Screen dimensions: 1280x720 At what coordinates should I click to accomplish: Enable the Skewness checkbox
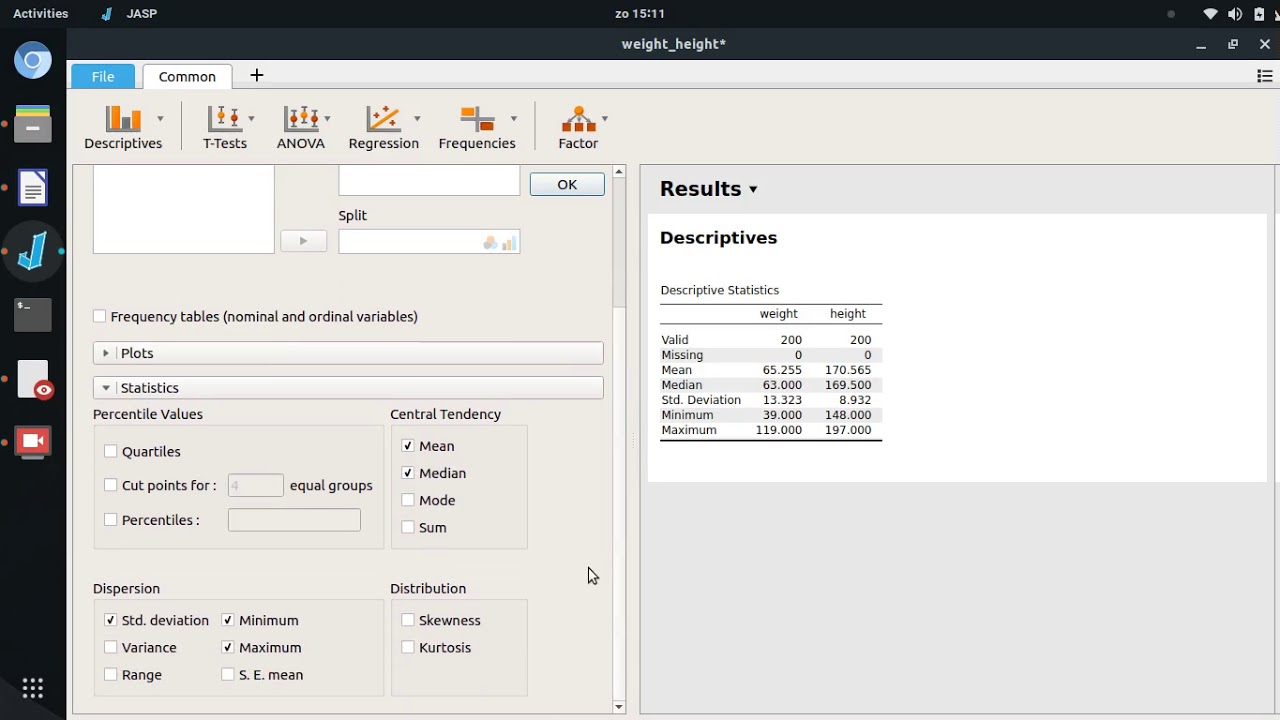[x=408, y=620]
